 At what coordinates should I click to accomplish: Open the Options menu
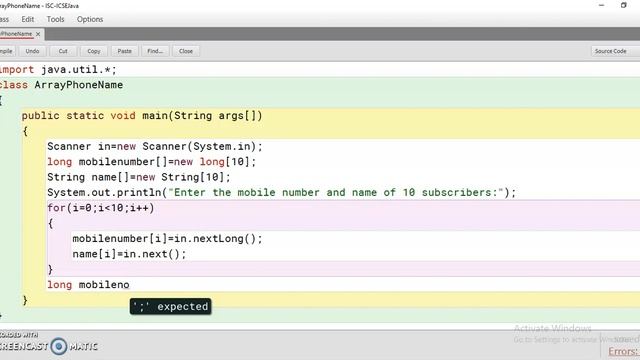coord(90,19)
